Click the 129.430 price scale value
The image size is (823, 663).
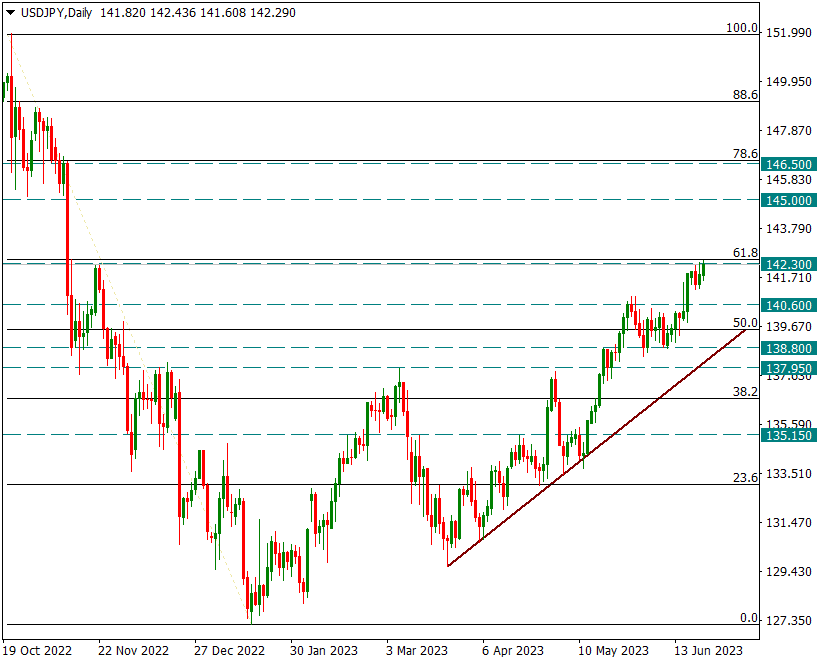point(789,571)
